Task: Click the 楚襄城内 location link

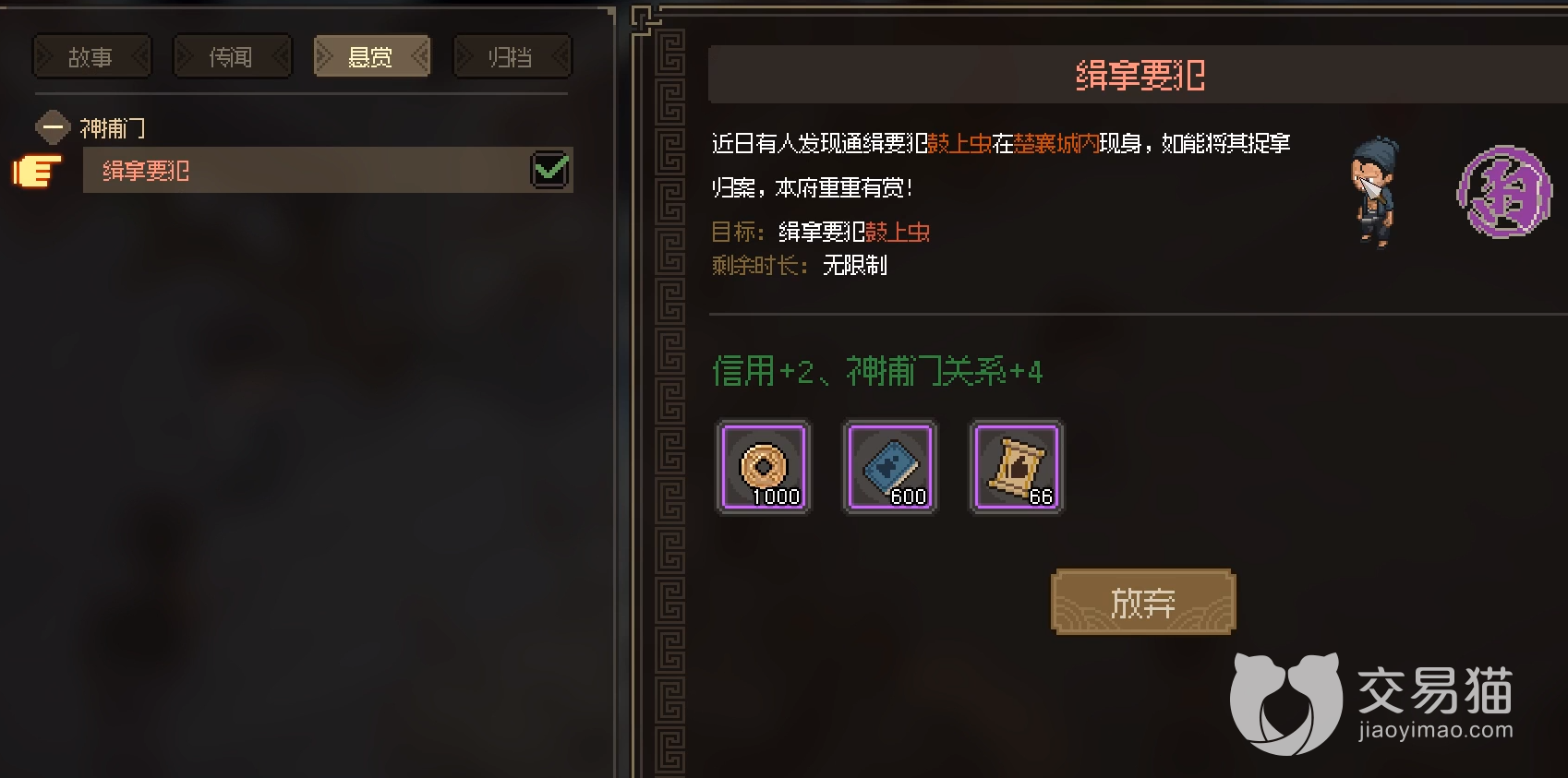Action: click(1056, 143)
